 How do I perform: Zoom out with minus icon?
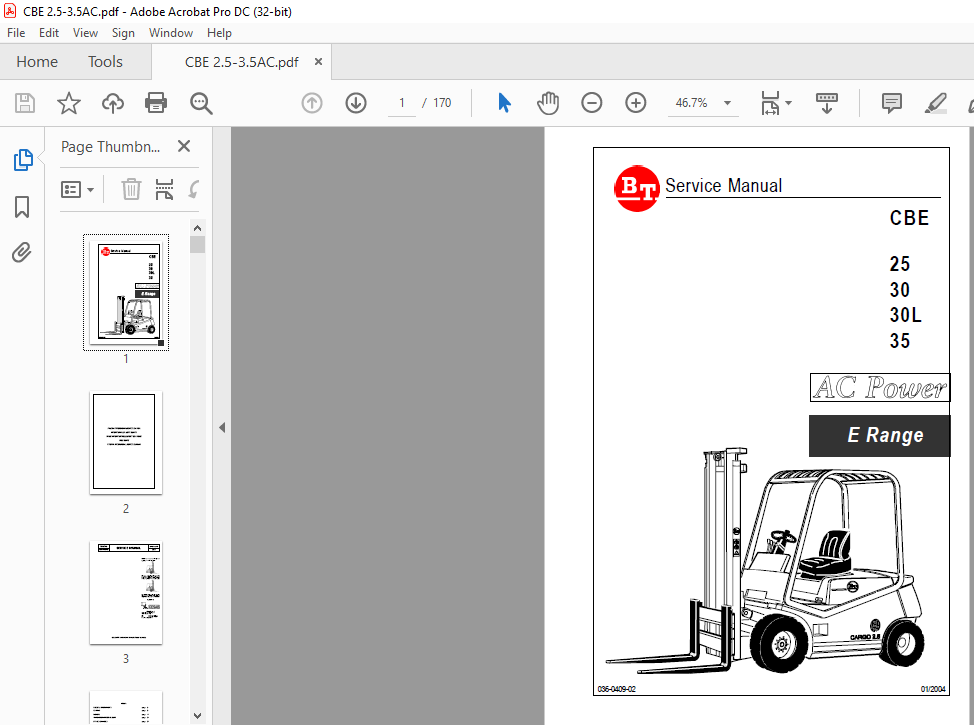pos(591,103)
